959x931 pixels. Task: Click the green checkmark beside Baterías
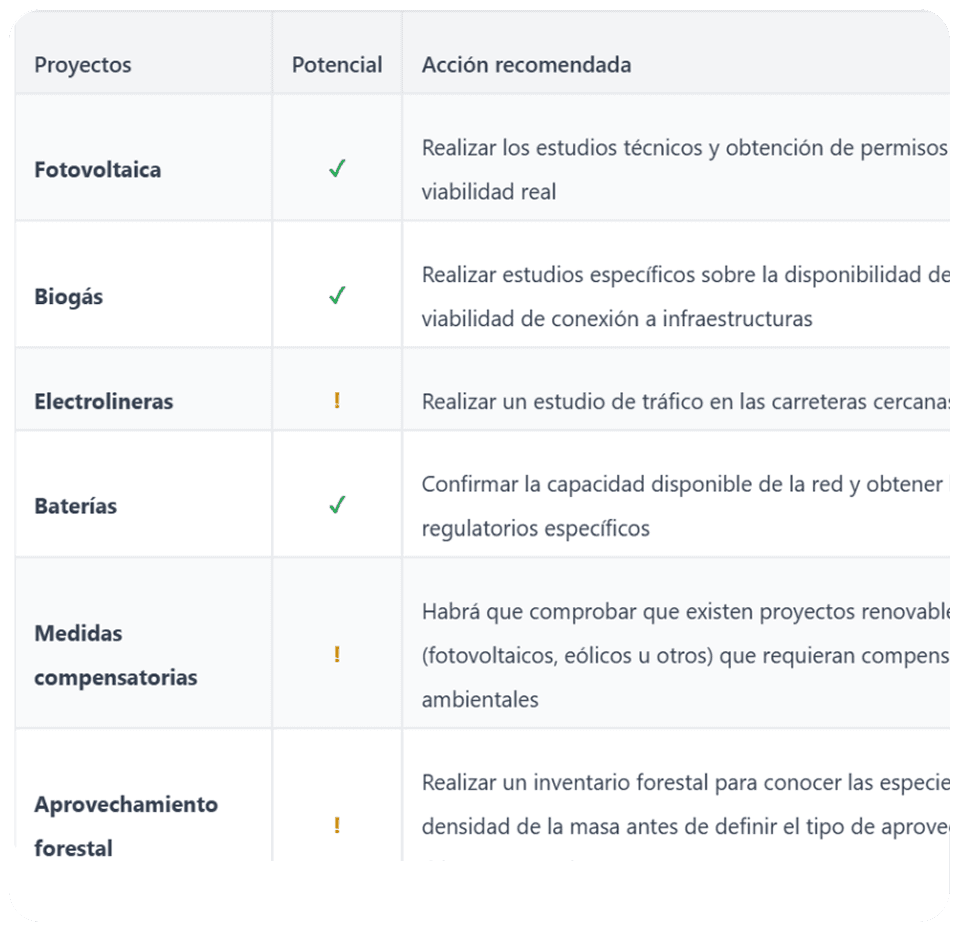(x=337, y=505)
